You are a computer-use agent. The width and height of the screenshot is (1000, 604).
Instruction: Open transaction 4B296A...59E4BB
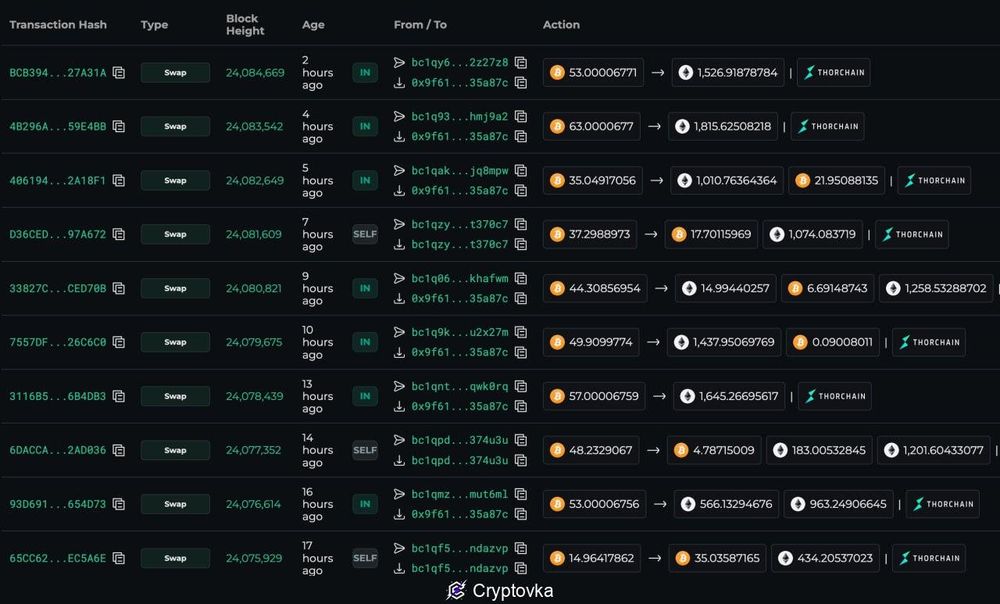pos(57,126)
